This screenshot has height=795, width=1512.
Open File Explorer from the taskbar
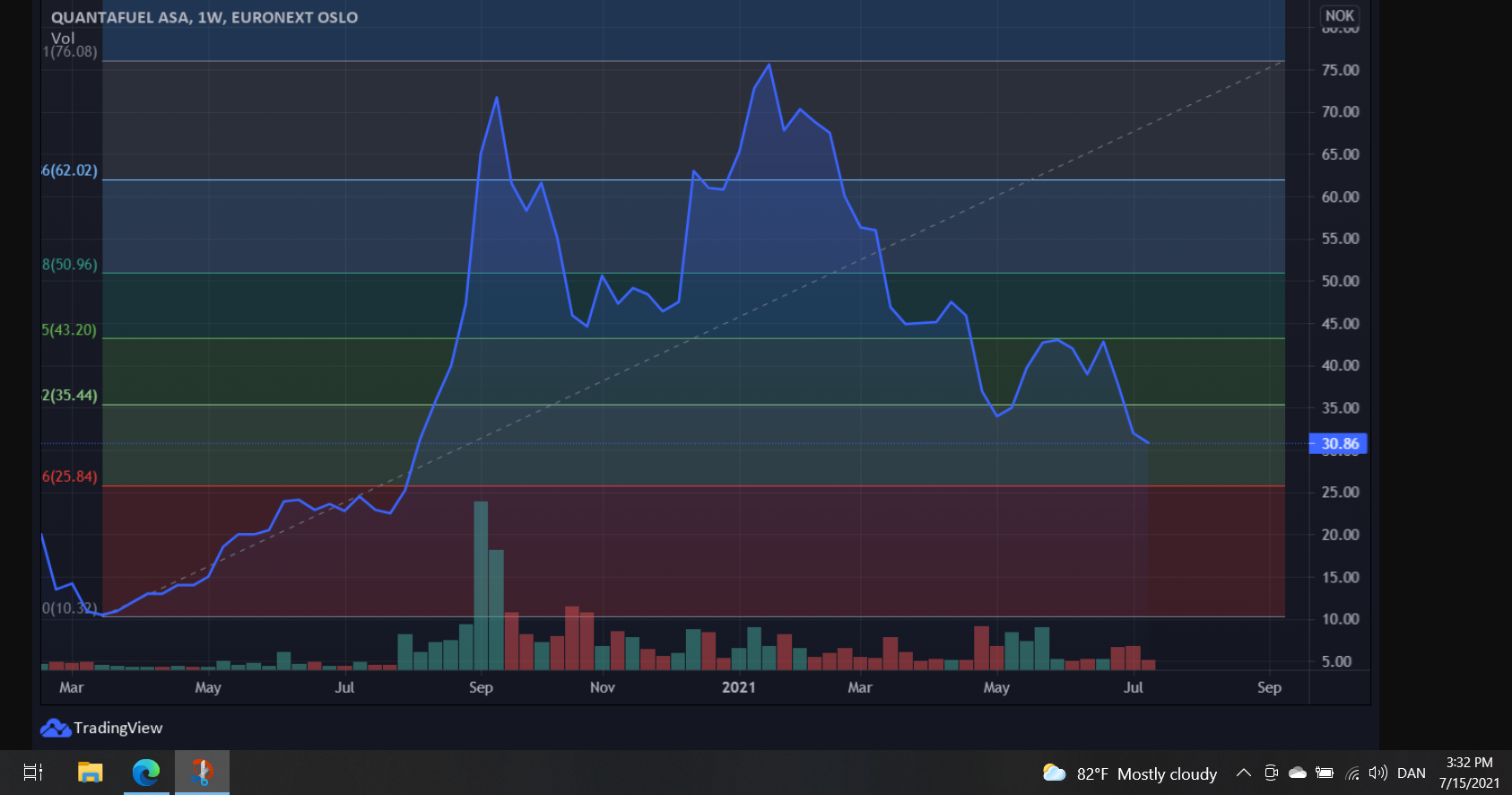[90, 772]
